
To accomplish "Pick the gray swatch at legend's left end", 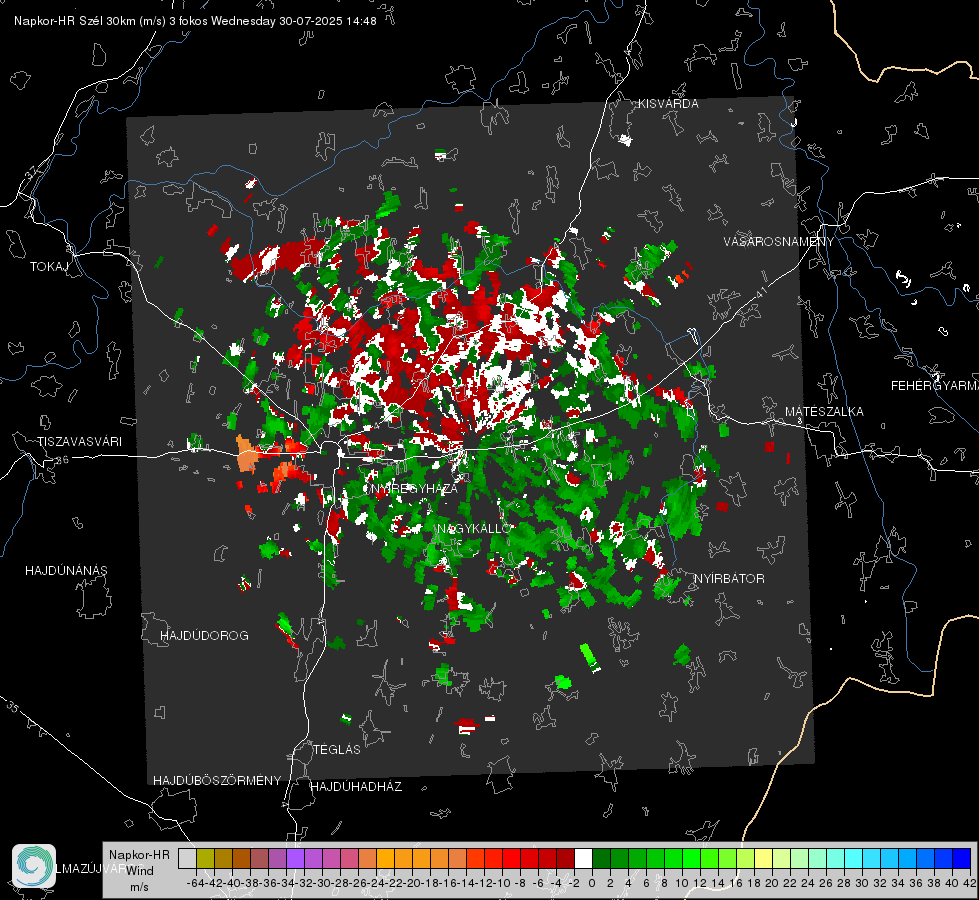I will (x=187, y=858).
